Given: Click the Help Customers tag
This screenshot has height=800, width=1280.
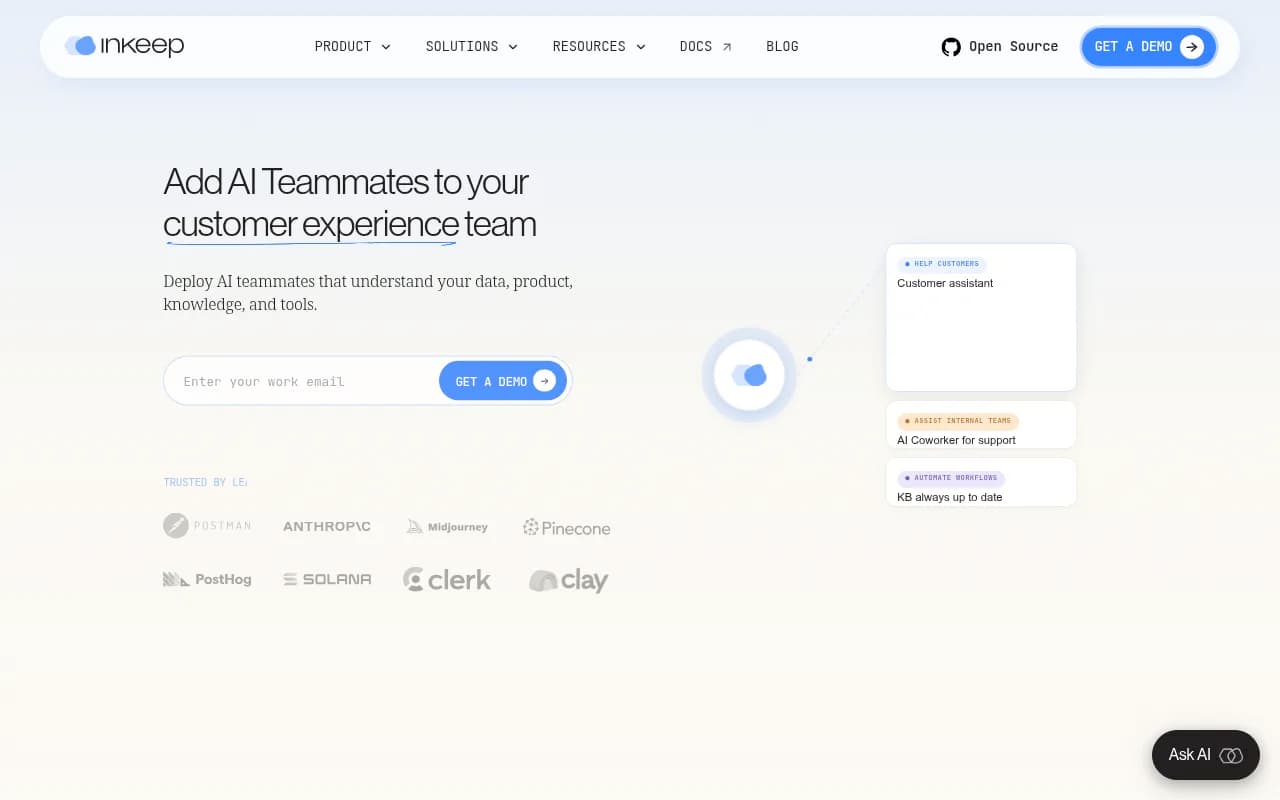Looking at the screenshot, I should point(942,264).
